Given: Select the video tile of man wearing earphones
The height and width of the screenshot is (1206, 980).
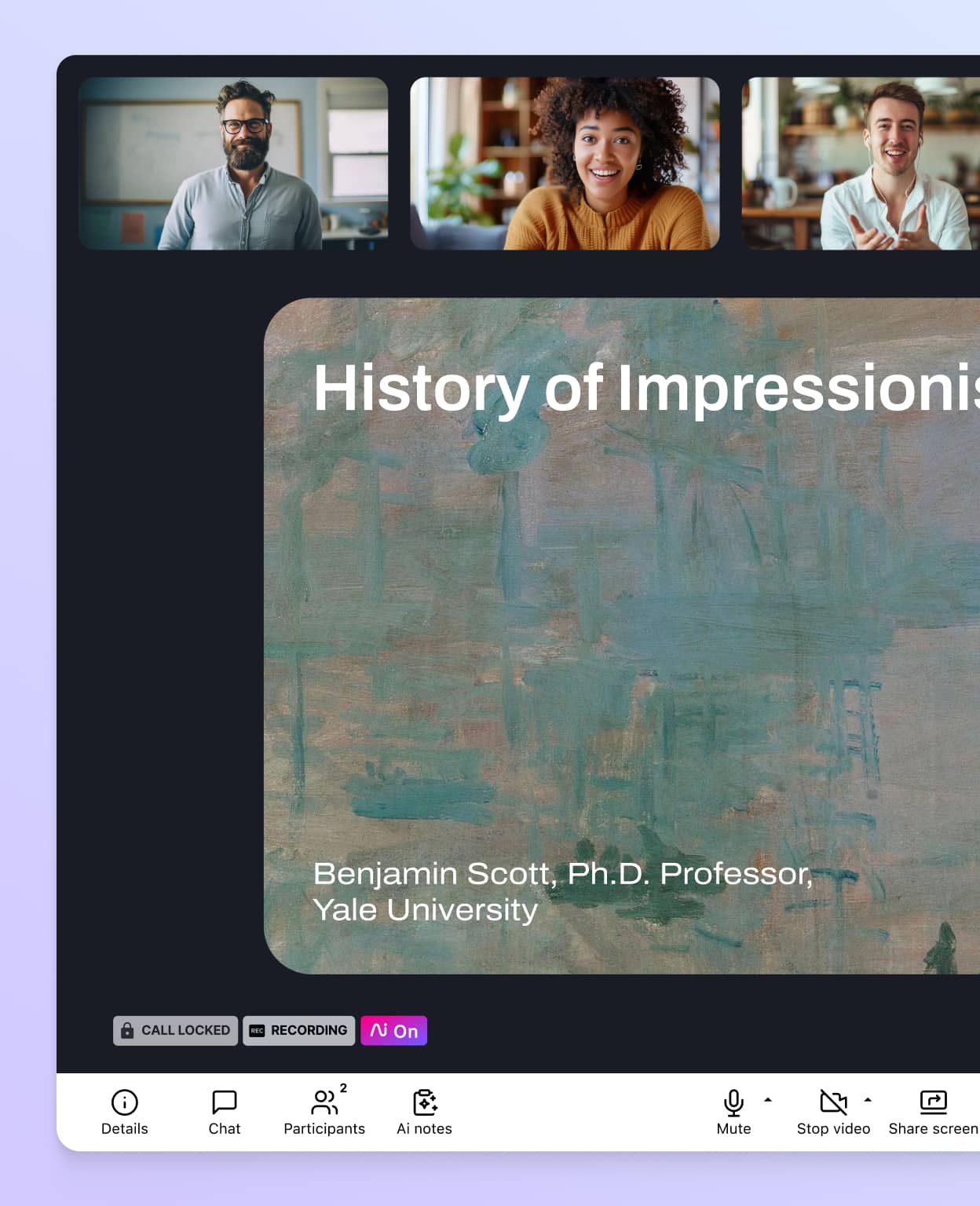Looking at the screenshot, I should point(861,163).
